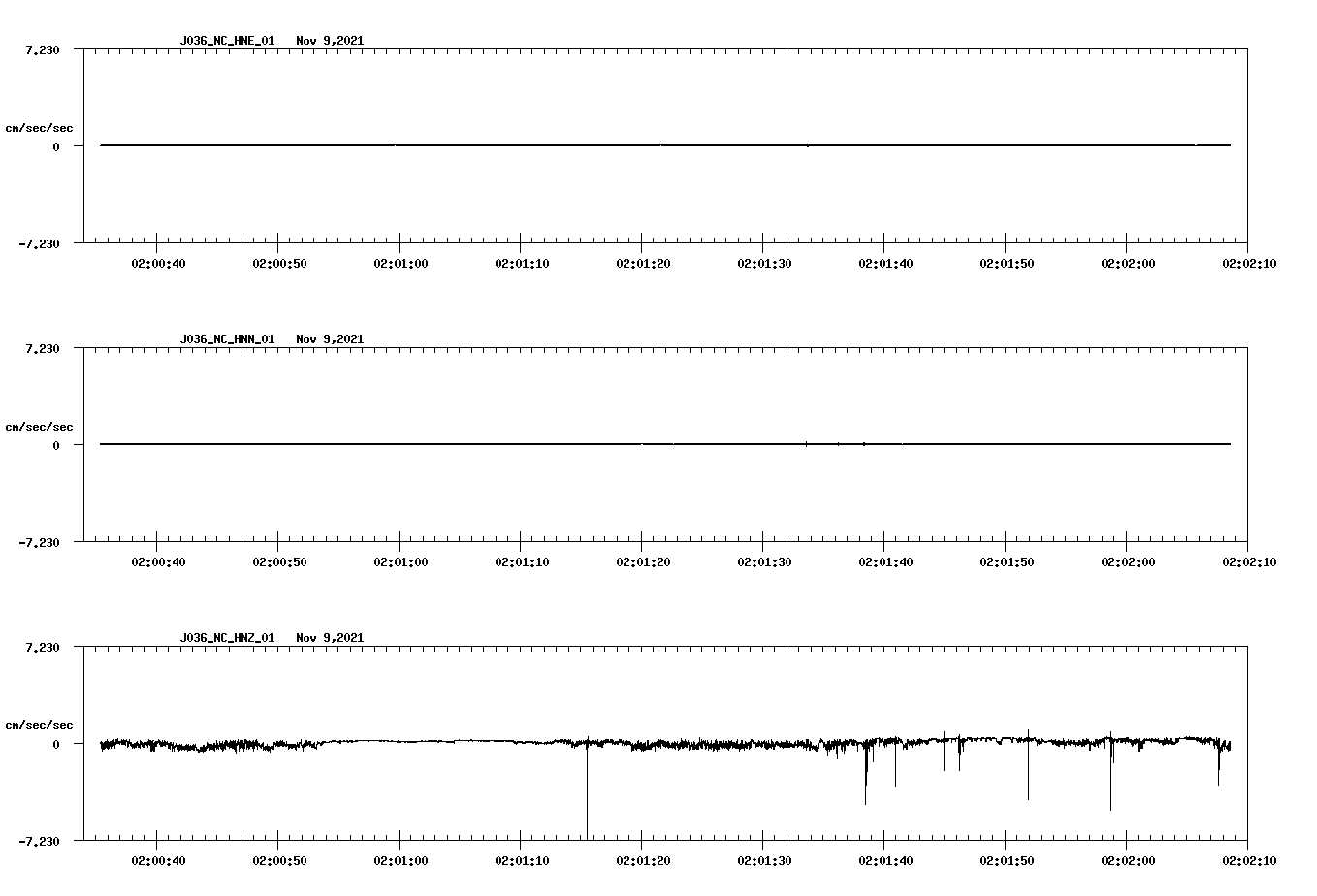Image resolution: width=1317 pixels, height=896 pixels.
Task: Click the 02:00:50 tick on HNN plot
Action: pos(278,561)
